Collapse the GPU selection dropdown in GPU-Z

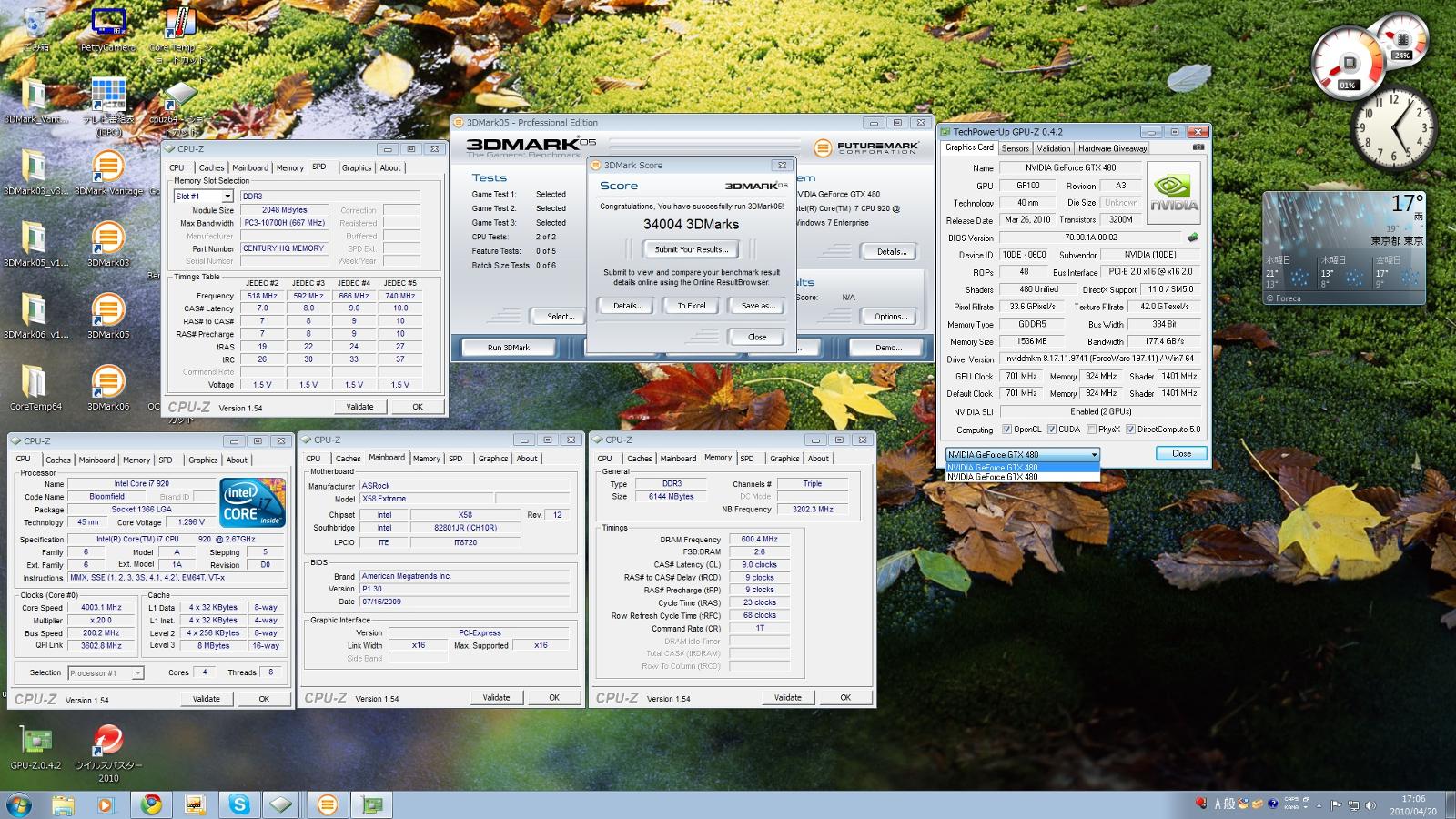[x=1094, y=454]
